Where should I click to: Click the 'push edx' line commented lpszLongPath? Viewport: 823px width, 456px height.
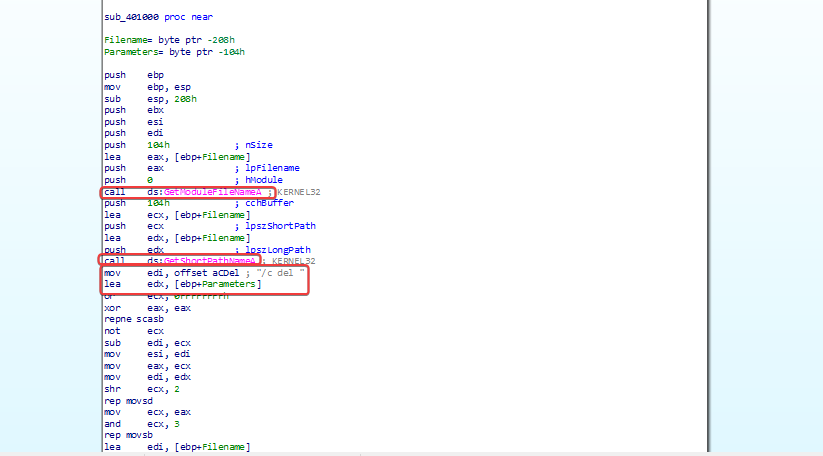(x=207, y=250)
